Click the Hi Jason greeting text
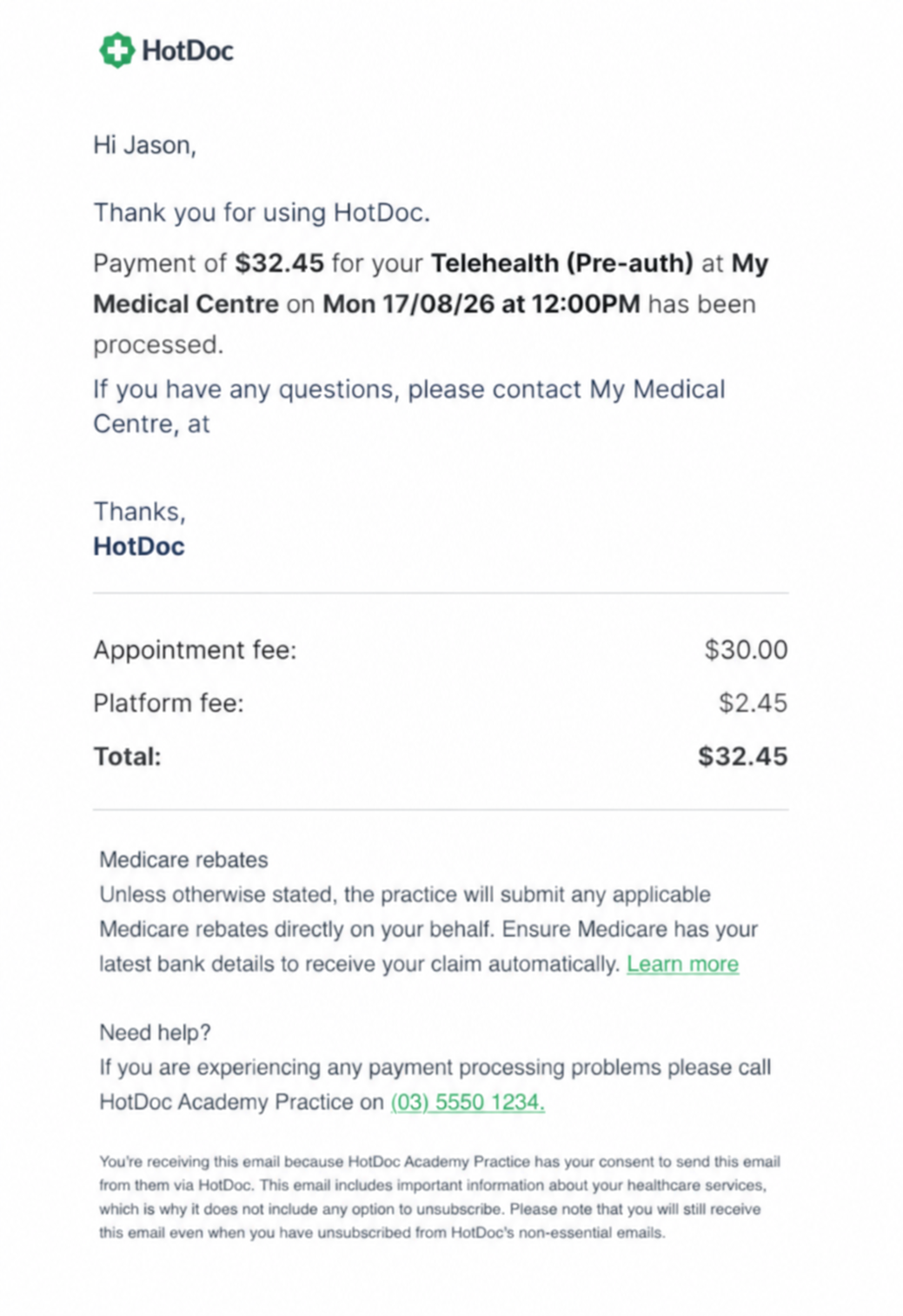 (x=144, y=145)
